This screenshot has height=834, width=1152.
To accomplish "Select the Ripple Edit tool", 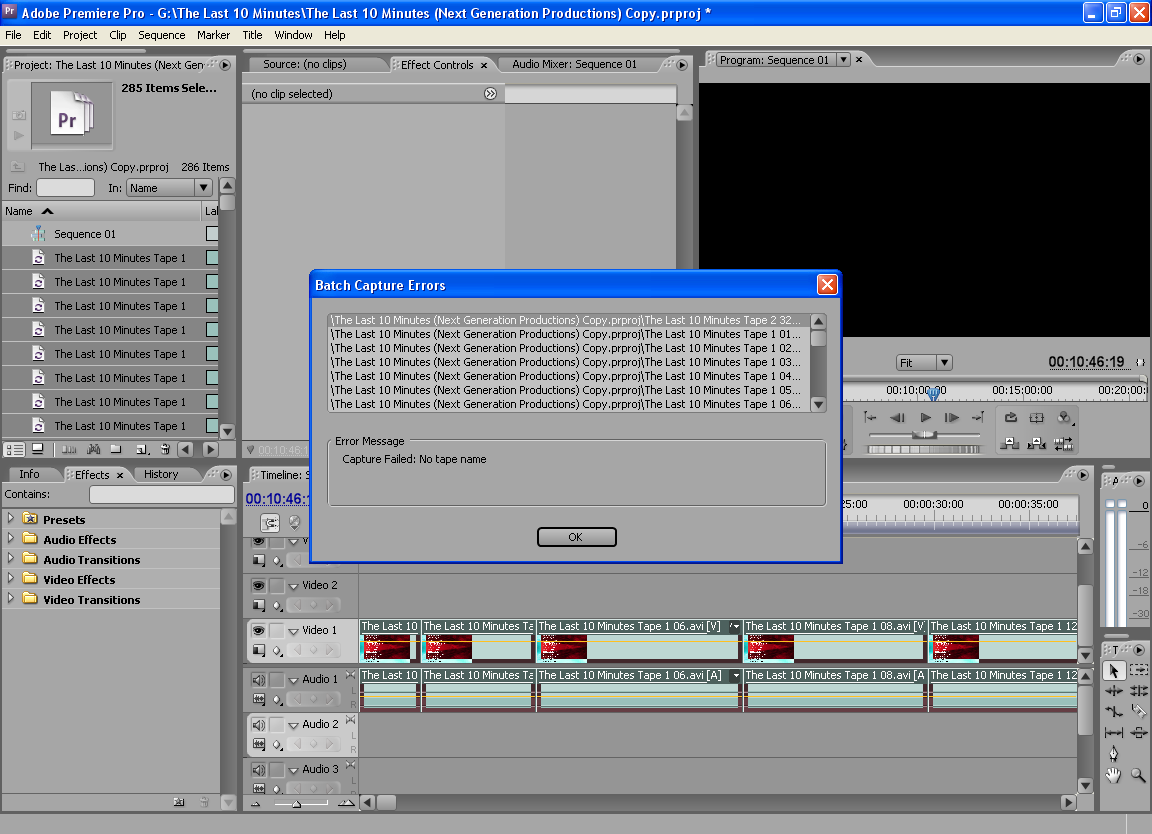I will [1114, 691].
